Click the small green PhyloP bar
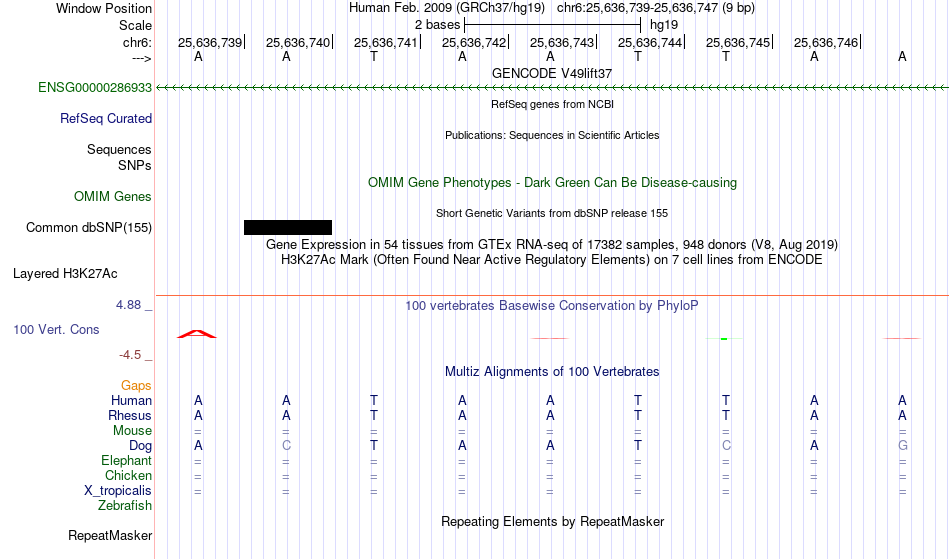 724,339
